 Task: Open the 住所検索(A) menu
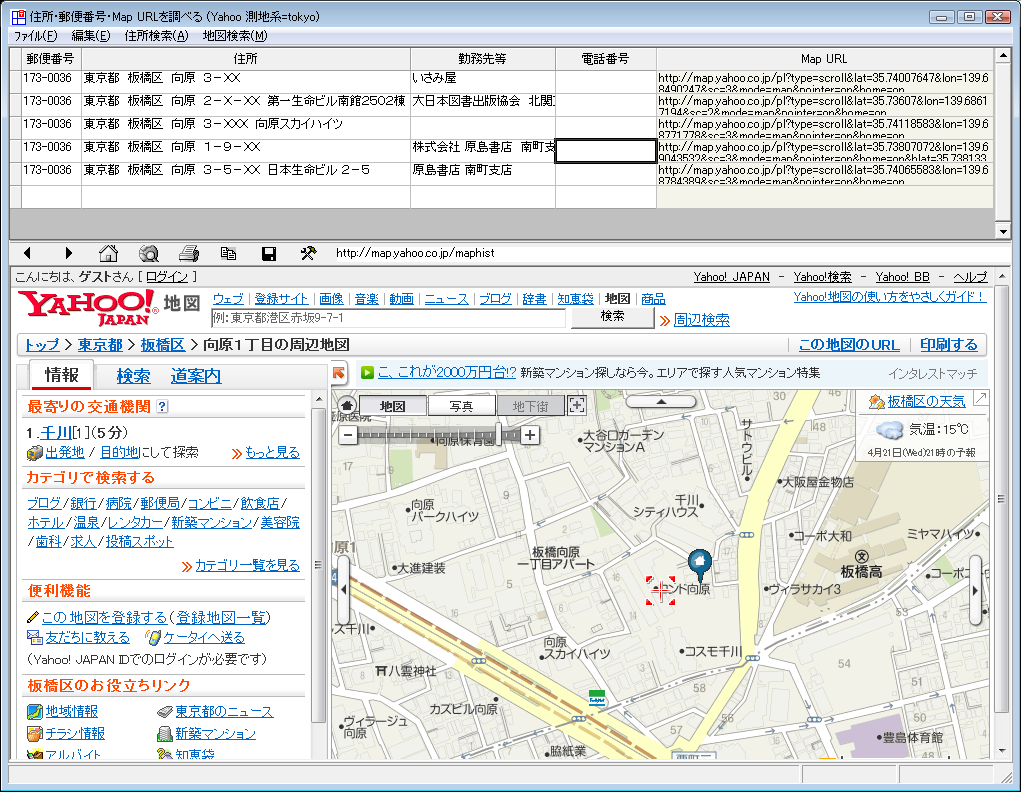point(156,36)
